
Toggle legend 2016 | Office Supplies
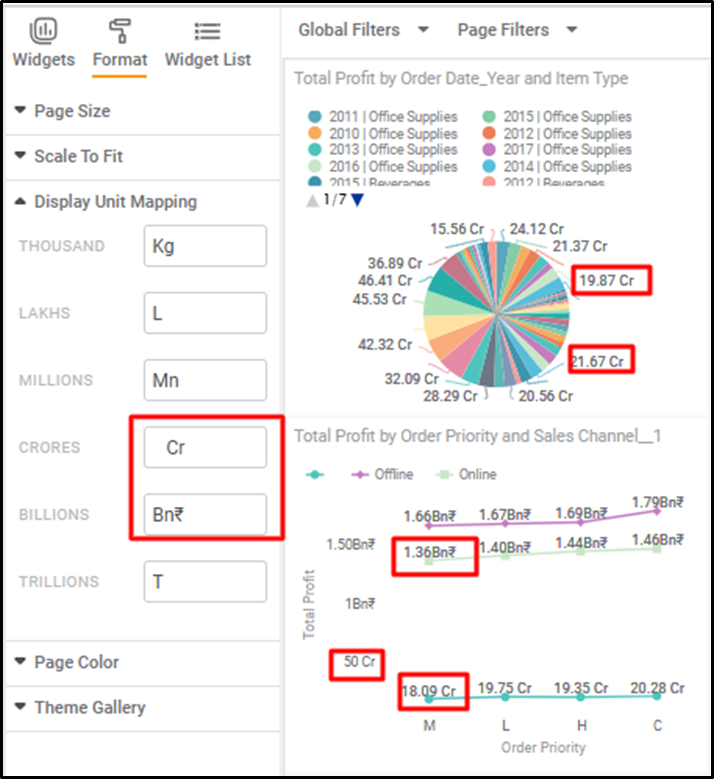tap(383, 166)
